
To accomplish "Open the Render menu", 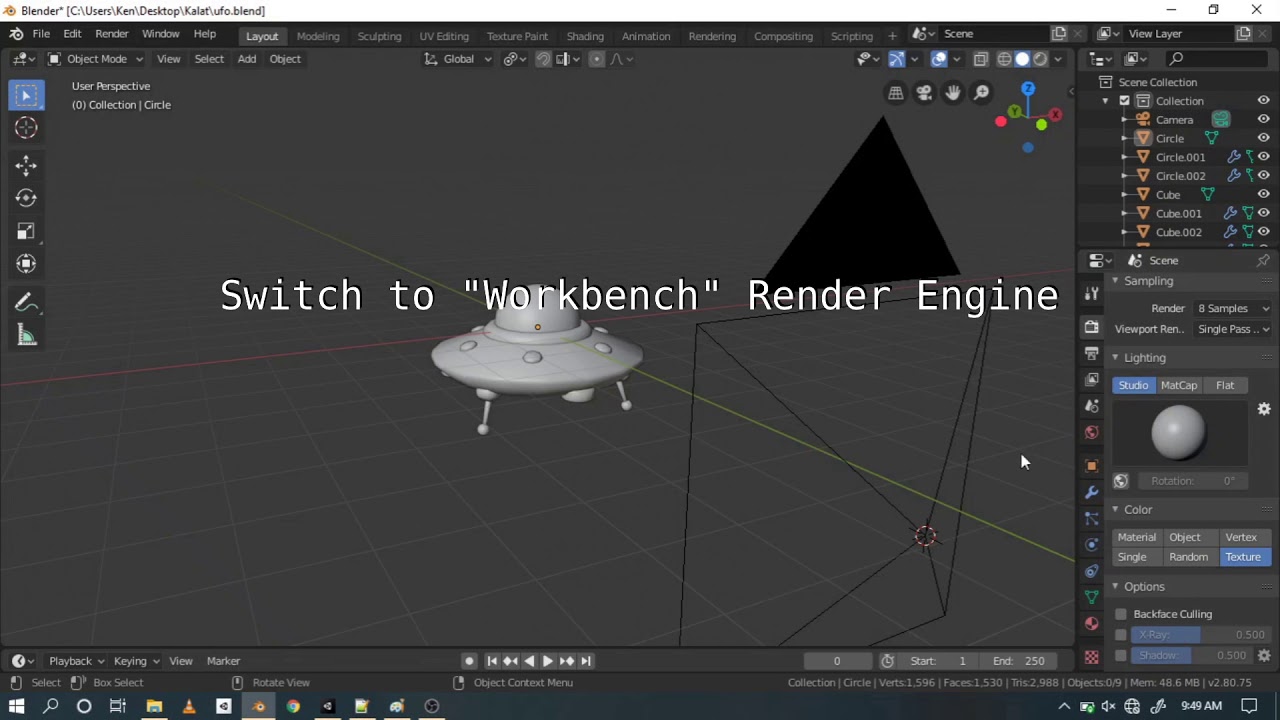I will click(112, 34).
